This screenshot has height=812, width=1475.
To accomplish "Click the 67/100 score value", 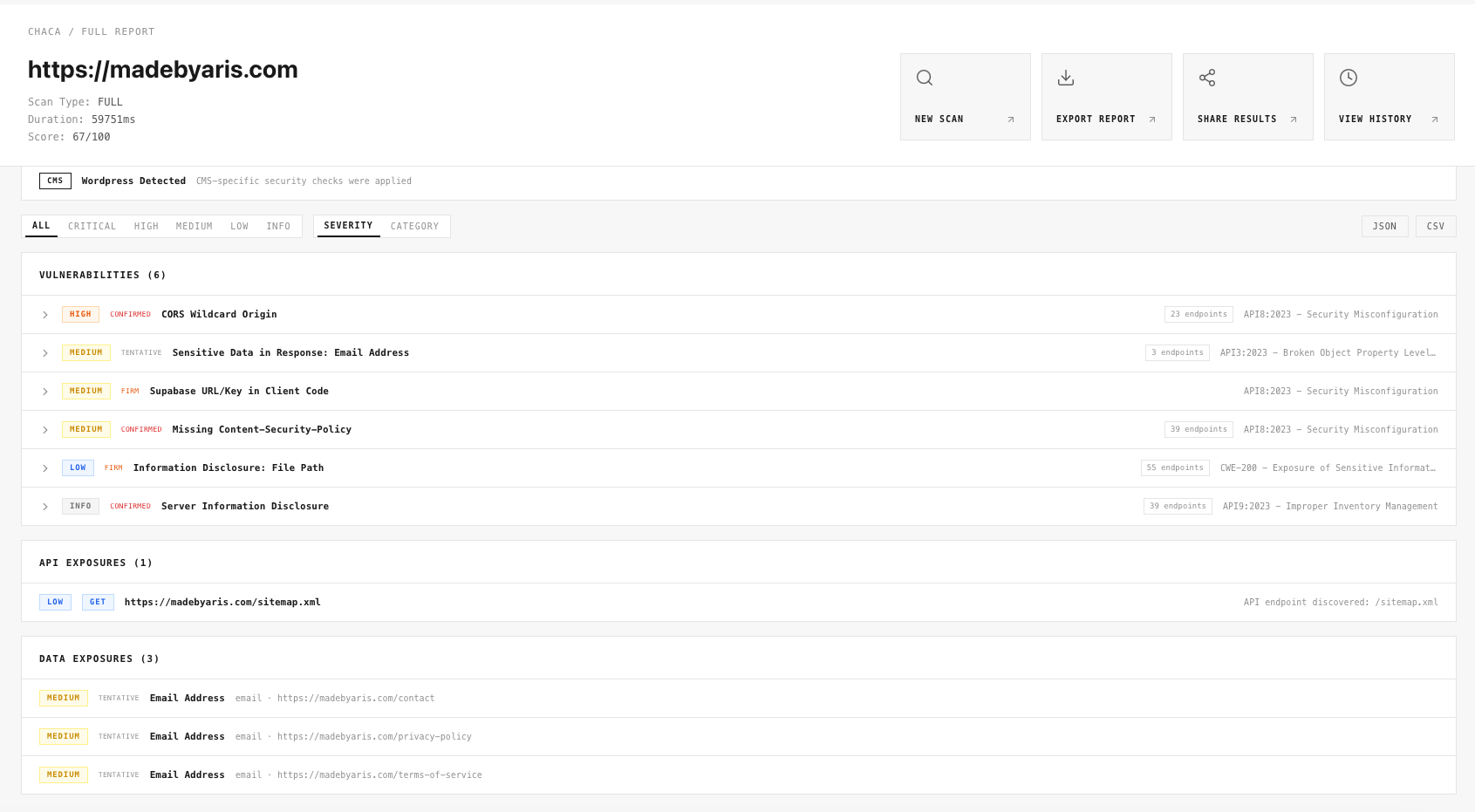I will (91, 137).
